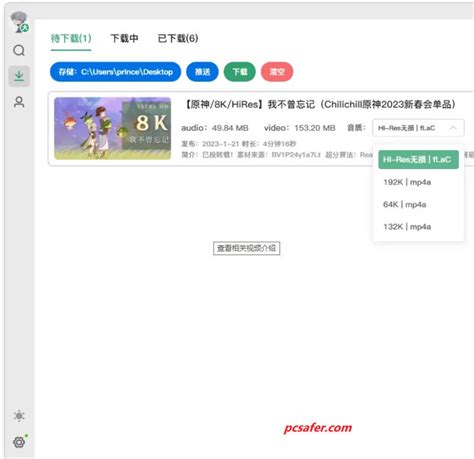Switch to 待下载(1) tab
This screenshot has height=459, width=474.
pos(71,38)
